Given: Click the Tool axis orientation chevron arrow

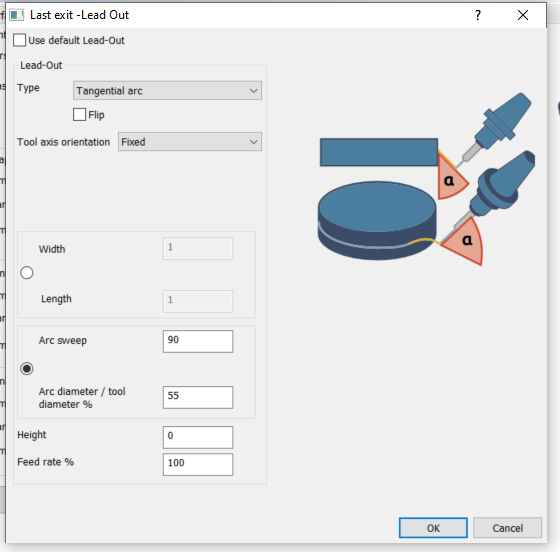Looking at the screenshot, I should click(x=254, y=142).
